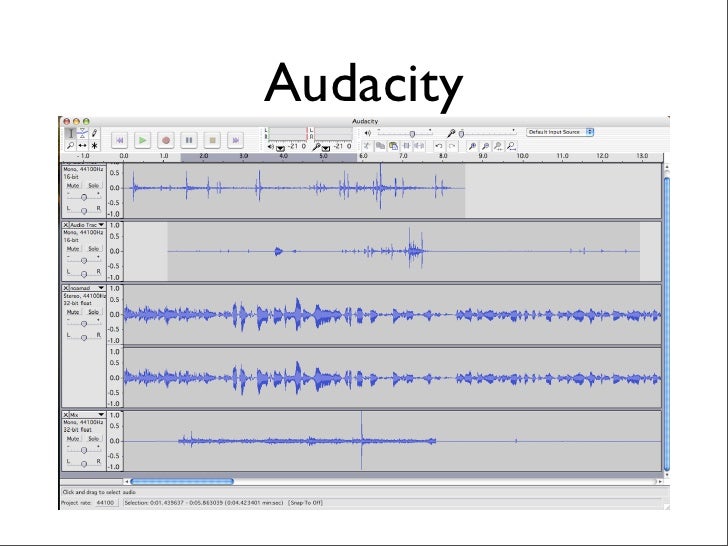Solo the Mix track
Screen dimensions: 728x546
click(x=94, y=438)
